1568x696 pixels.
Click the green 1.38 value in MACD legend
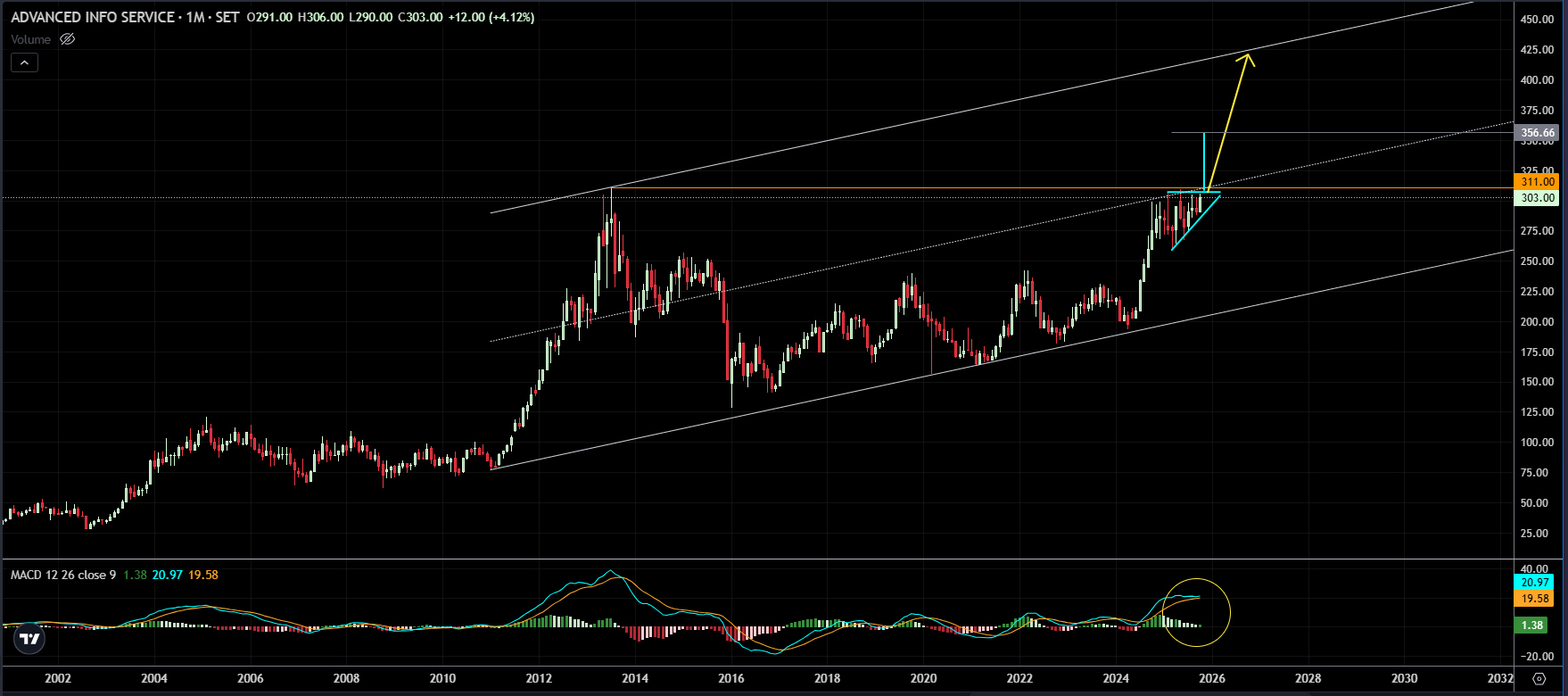(x=135, y=575)
